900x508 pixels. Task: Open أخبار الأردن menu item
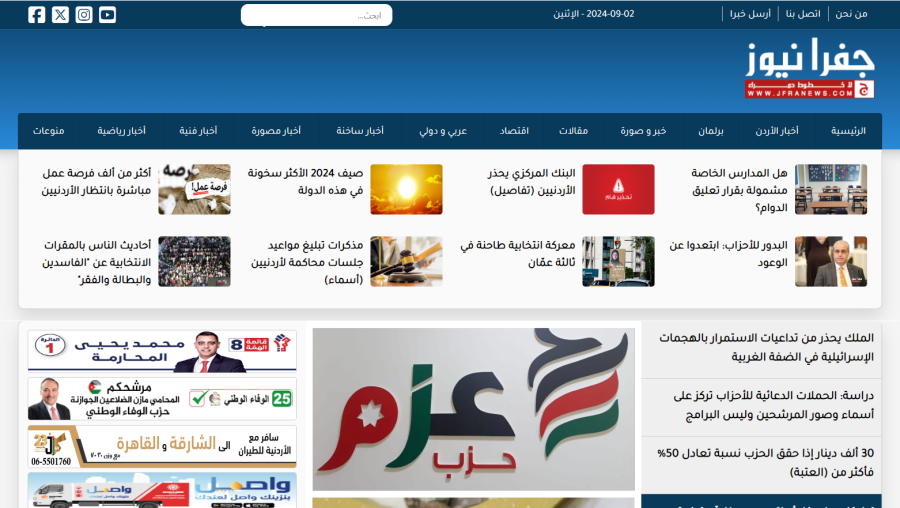coord(777,131)
